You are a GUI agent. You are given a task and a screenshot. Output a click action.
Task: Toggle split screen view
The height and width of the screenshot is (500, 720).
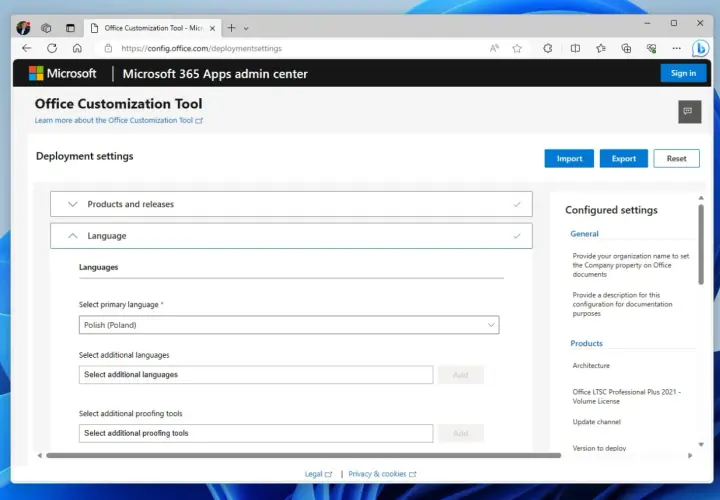575,48
